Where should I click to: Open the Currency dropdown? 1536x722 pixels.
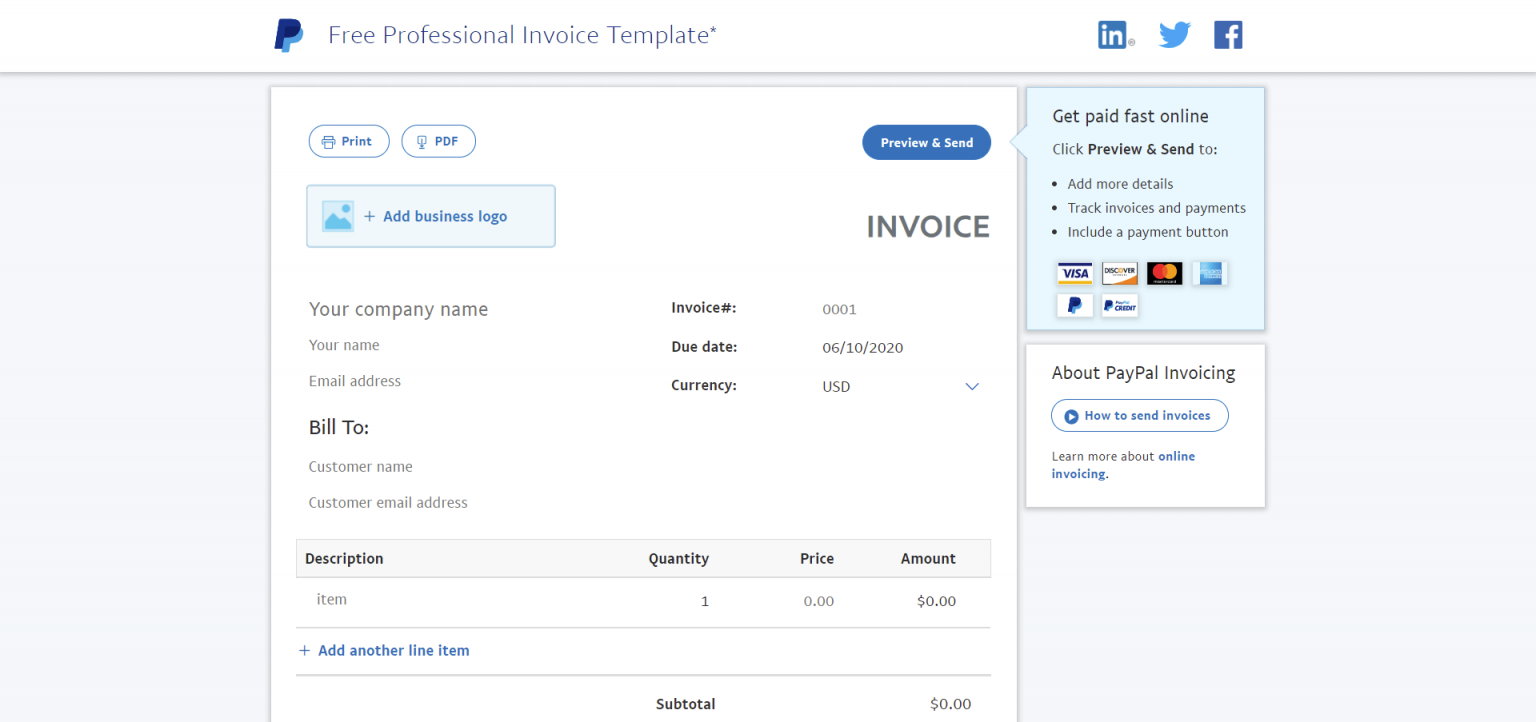tap(900, 386)
